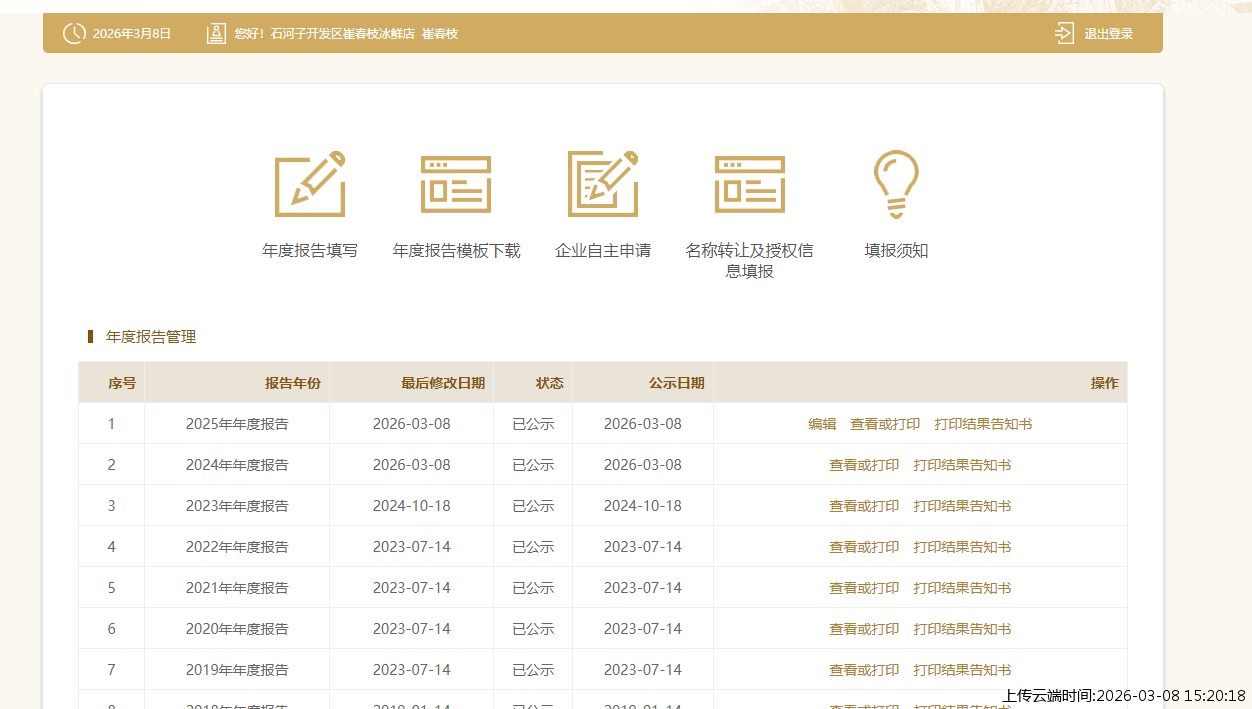This screenshot has width=1252, height=709.
Task: Open 查看或打印 for 2025 annual report
Action: click(x=885, y=424)
